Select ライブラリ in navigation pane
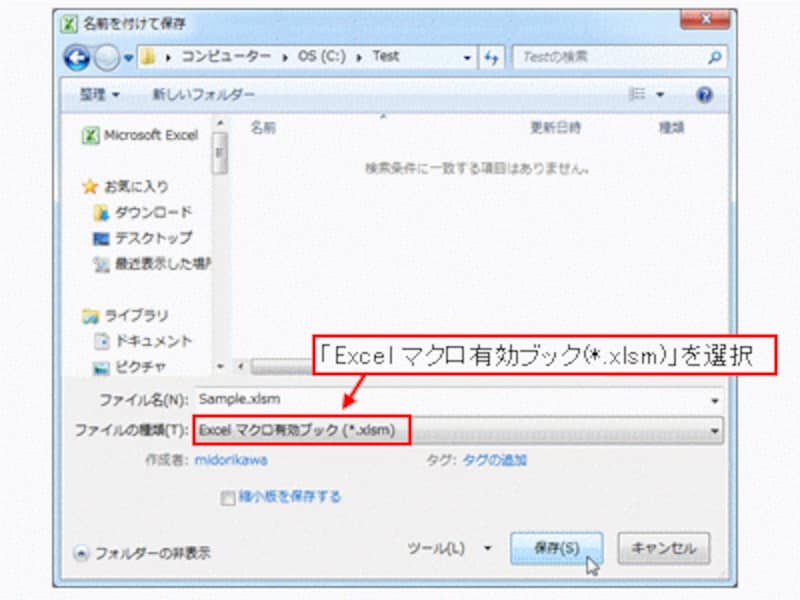The height and width of the screenshot is (600, 800). pyautogui.click(x=136, y=316)
